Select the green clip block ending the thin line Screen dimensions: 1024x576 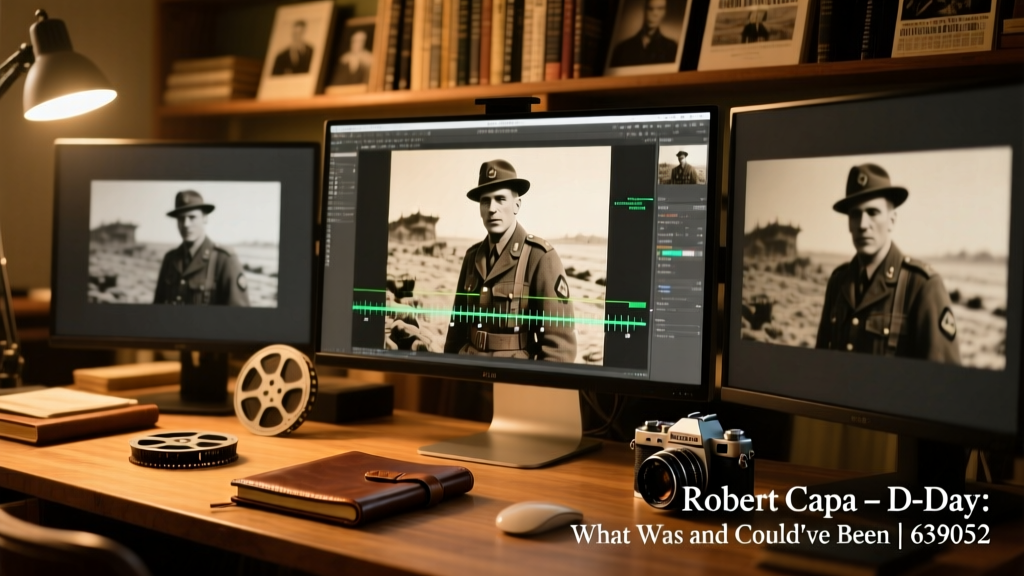tap(637, 305)
